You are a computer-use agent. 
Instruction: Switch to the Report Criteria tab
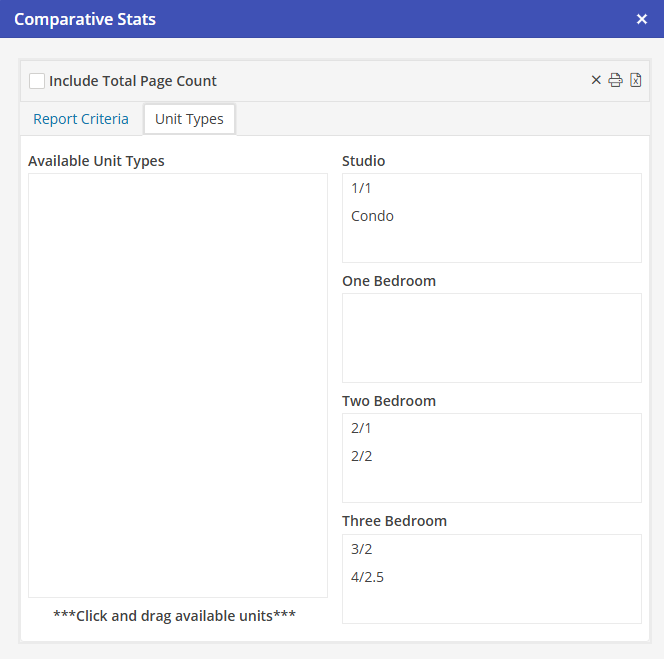point(81,119)
